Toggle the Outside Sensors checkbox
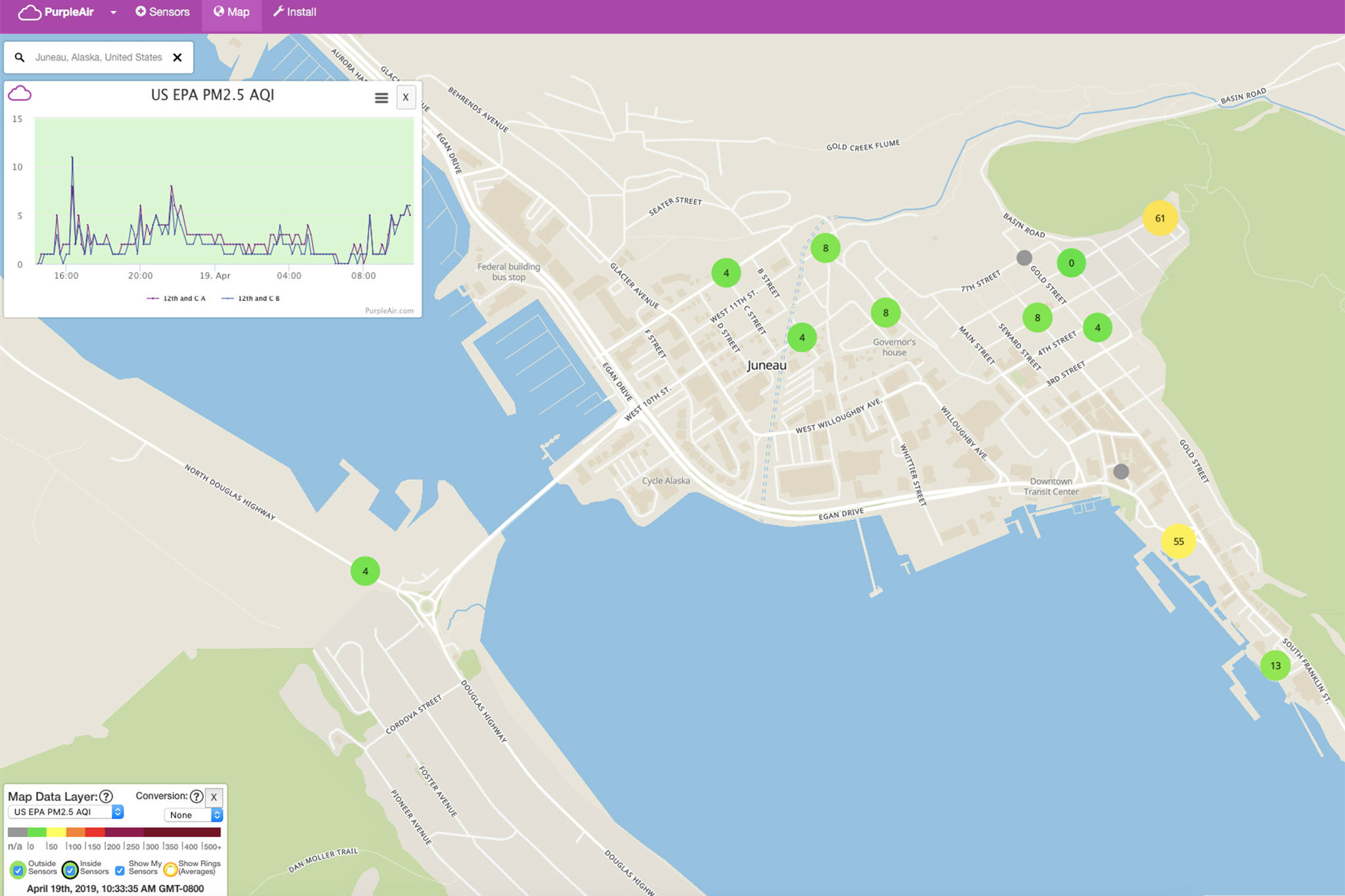Screen dimensions: 1345x896 18,870
